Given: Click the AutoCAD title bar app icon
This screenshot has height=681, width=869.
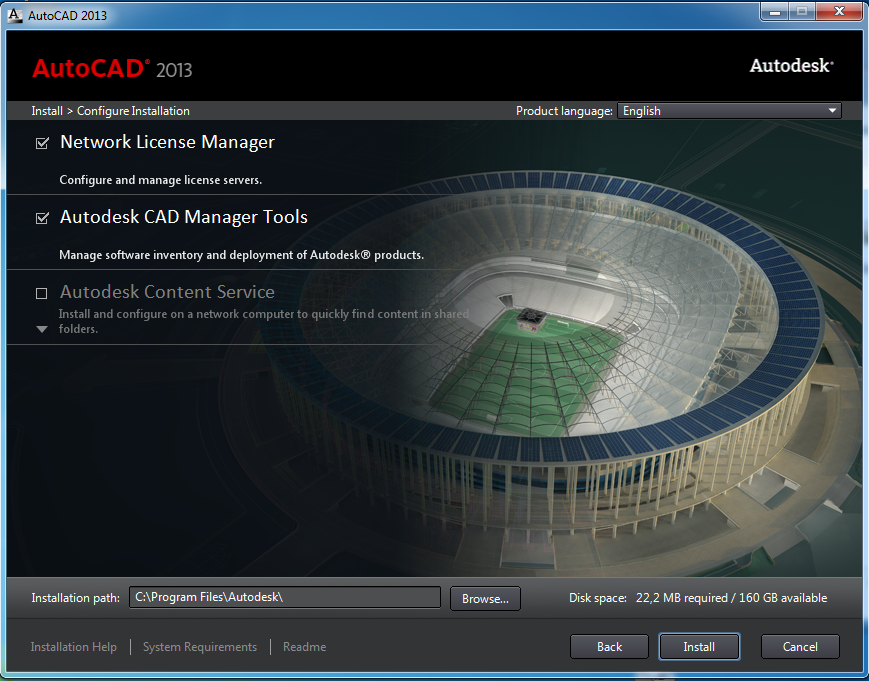Looking at the screenshot, I should pyautogui.click(x=15, y=15).
